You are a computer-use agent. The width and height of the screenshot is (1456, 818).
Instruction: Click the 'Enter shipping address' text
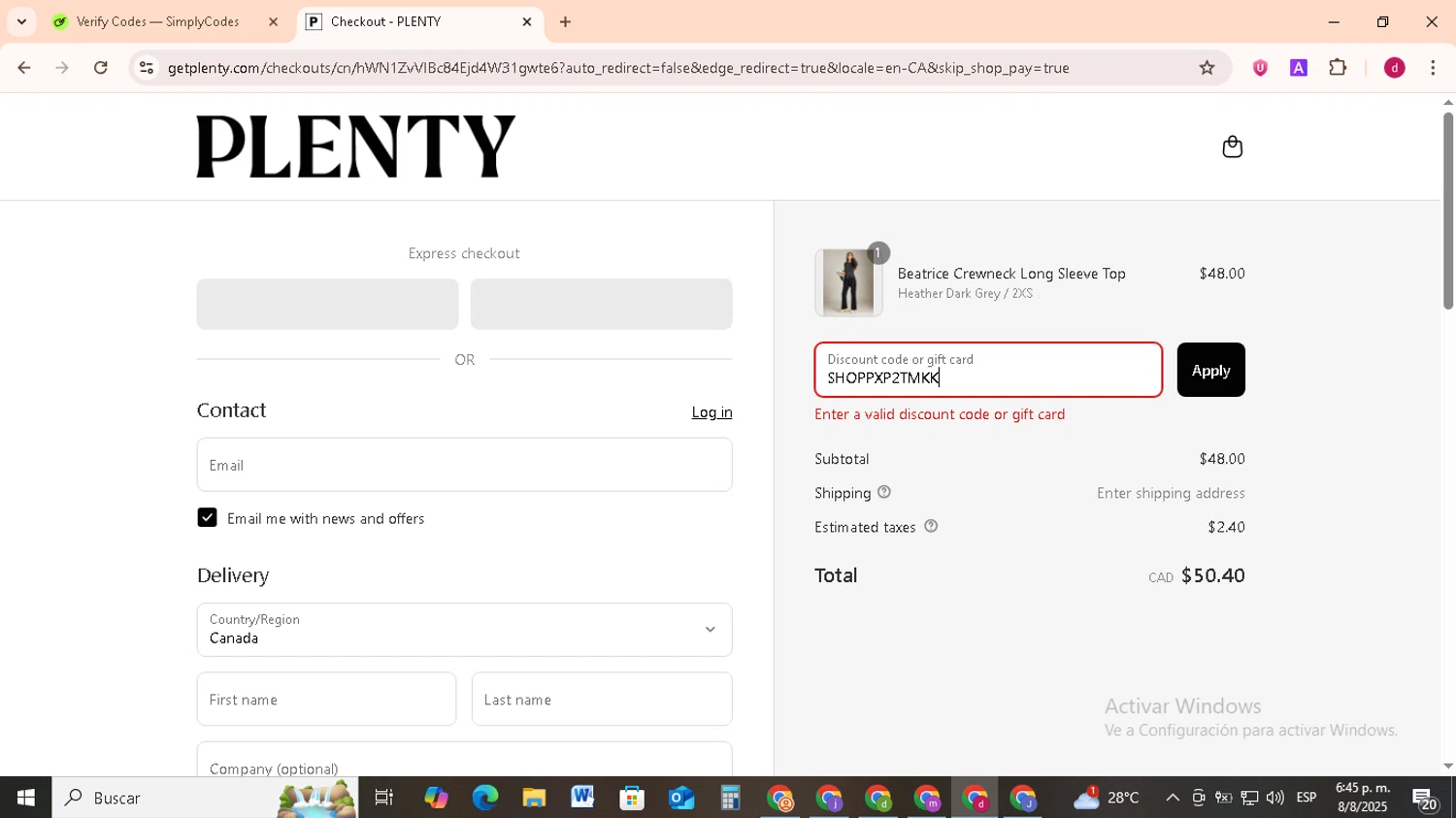[x=1171, y=493]
